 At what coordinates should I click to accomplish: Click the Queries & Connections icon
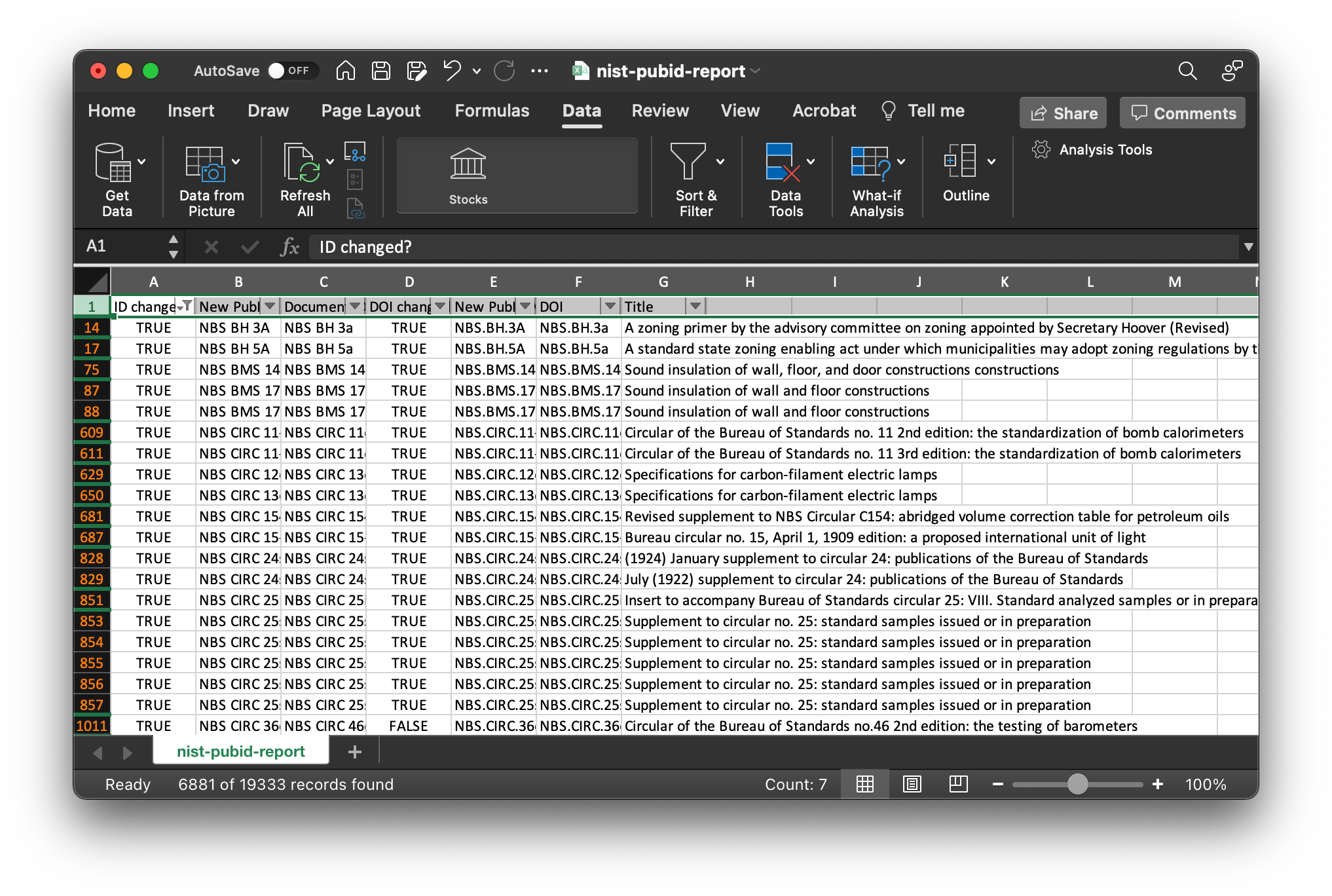[x=355, y=151]
